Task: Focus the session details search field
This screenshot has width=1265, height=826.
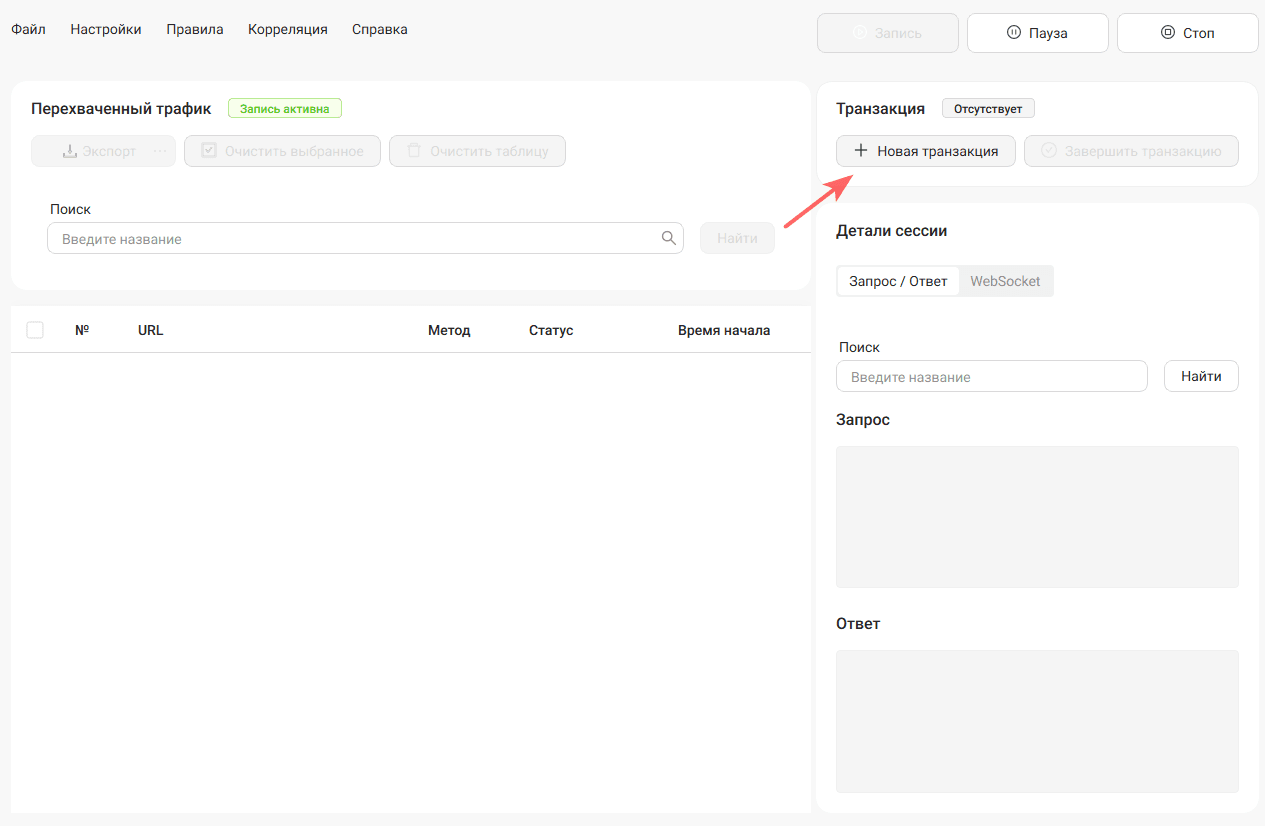Action: point(992,376)
